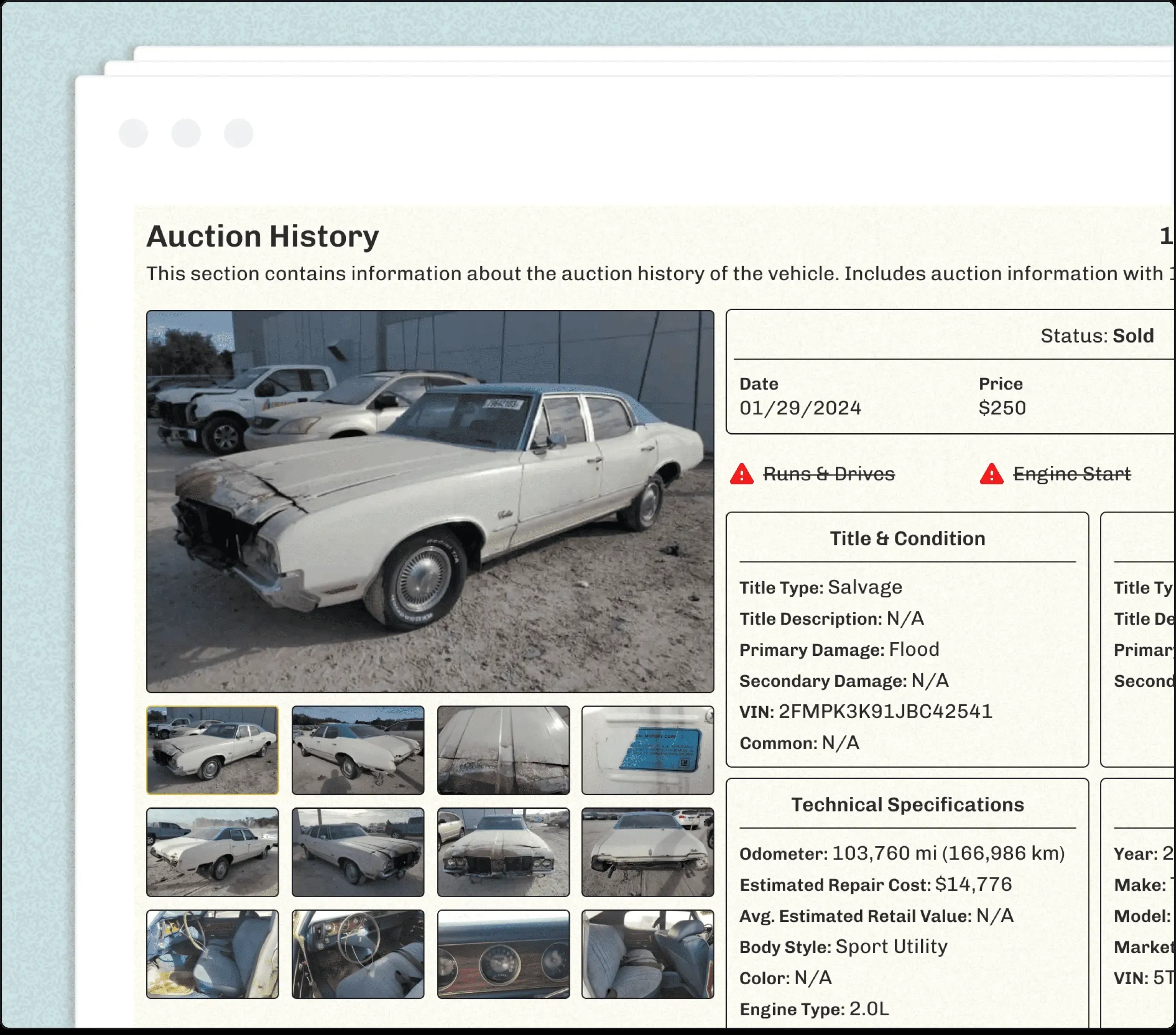The height and width of the screenshot is (1035, 1176).
Task: Select the driver seat interior thumbnail
Action: coord(212,954)
